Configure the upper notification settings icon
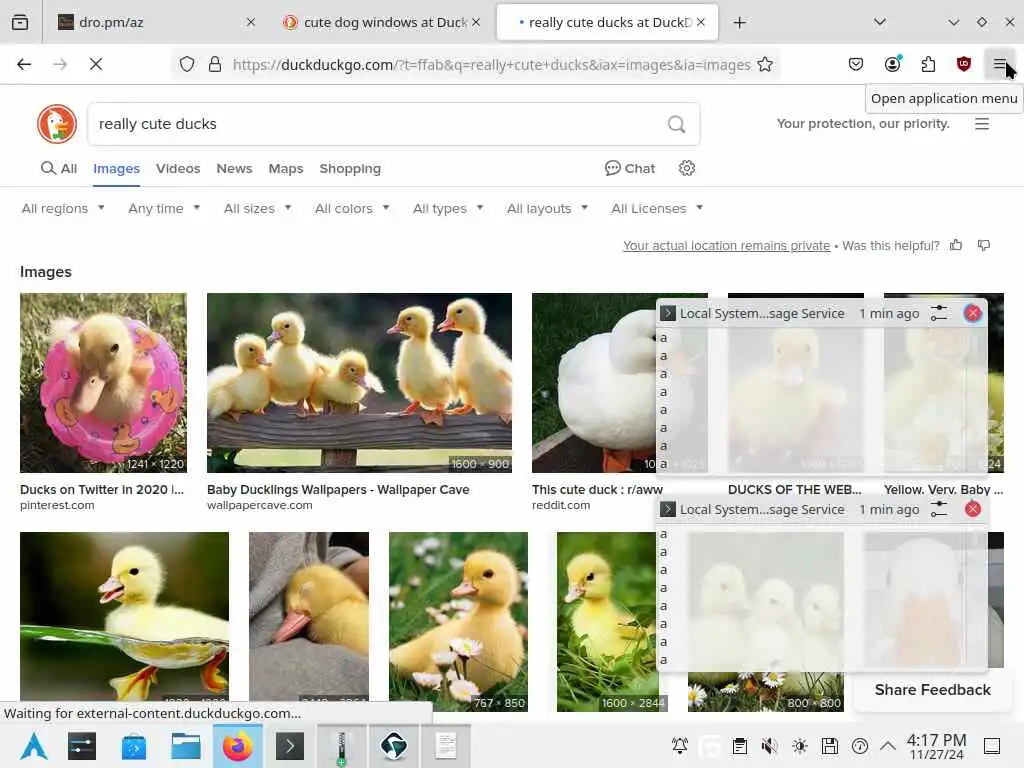The image size is (1024, 768). [x=938, y=313]
